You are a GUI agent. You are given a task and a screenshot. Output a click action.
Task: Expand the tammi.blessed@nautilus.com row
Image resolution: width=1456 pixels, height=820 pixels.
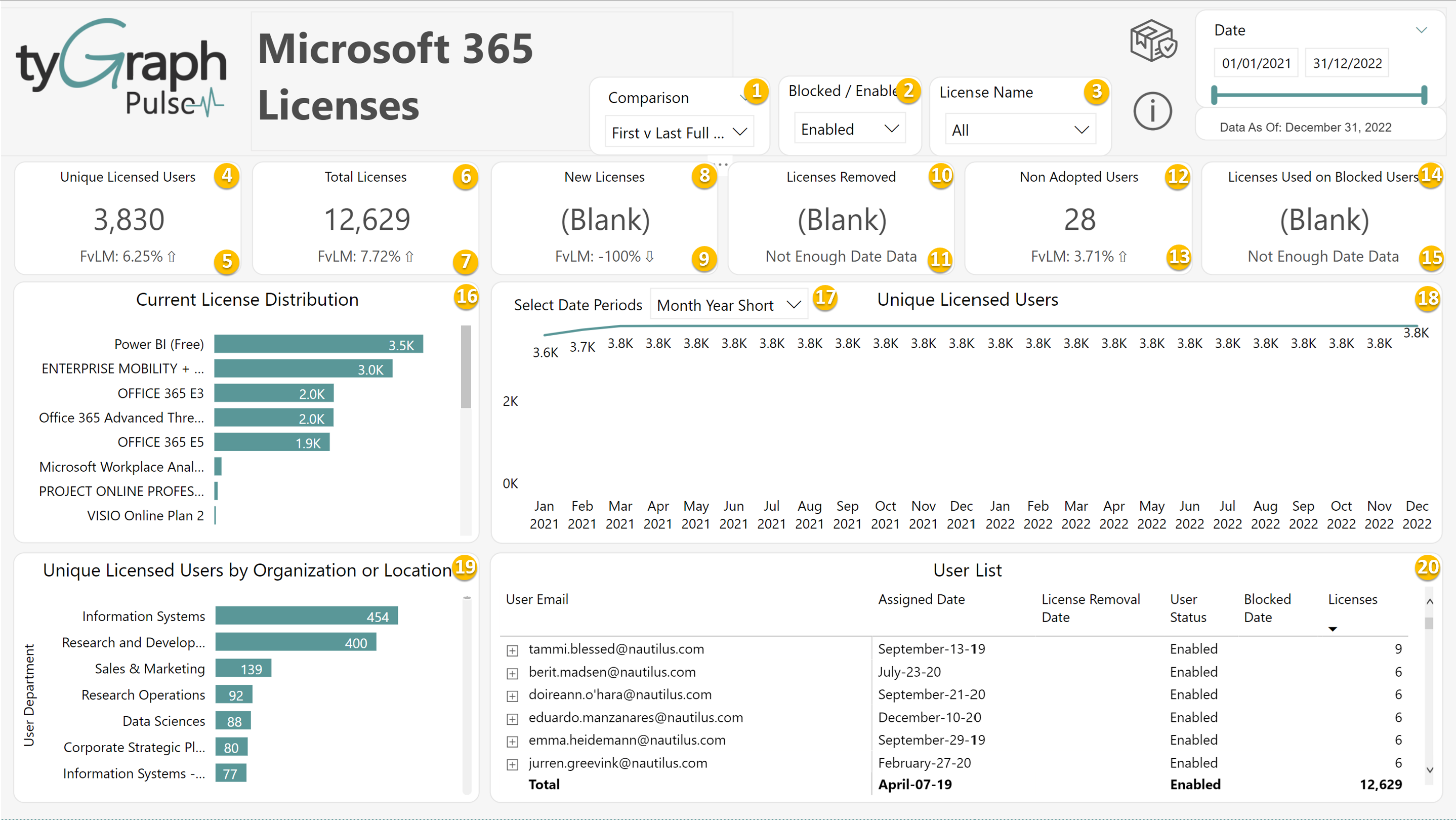(512, 650)
